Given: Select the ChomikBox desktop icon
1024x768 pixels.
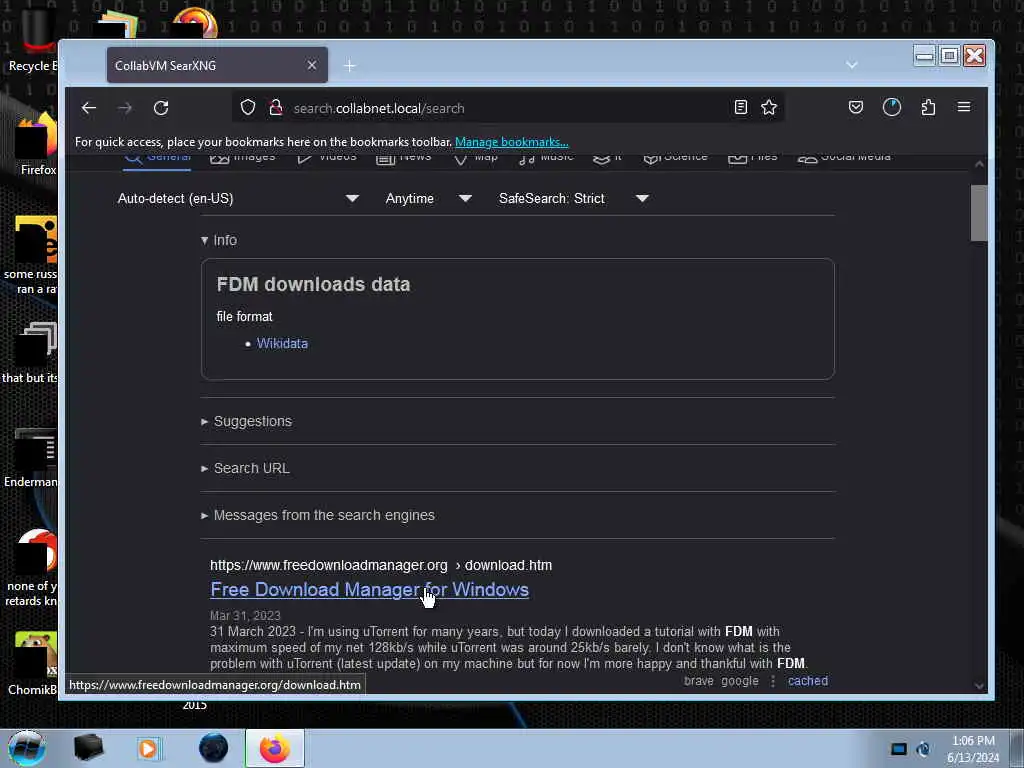Looking at the screenshot, I should coord(33,663).
